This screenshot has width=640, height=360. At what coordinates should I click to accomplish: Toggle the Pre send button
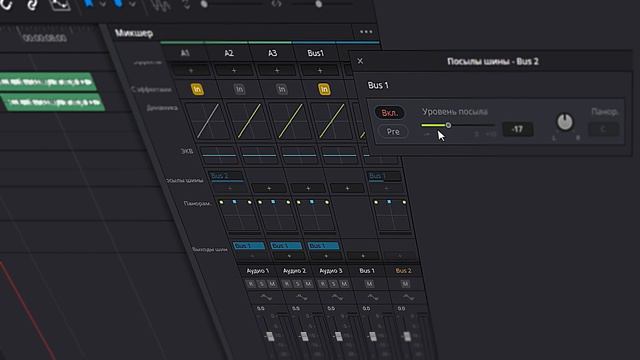click(x=393, y=131)
